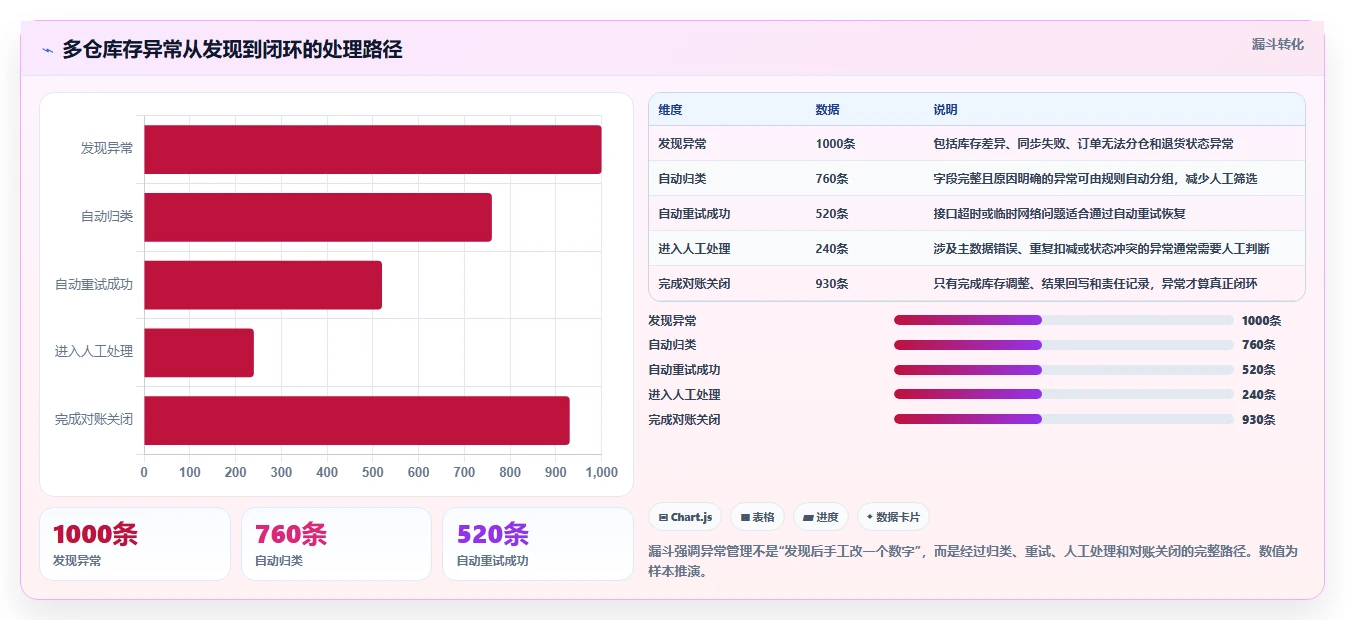This screenshot has width=1345, height=620.
Task: Click the x-axis tick label 500
Action: coord(372,472)
